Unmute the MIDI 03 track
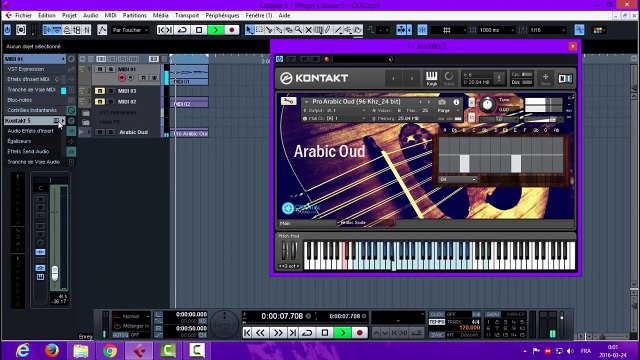The image size is (640, 360). pos(100,91)
